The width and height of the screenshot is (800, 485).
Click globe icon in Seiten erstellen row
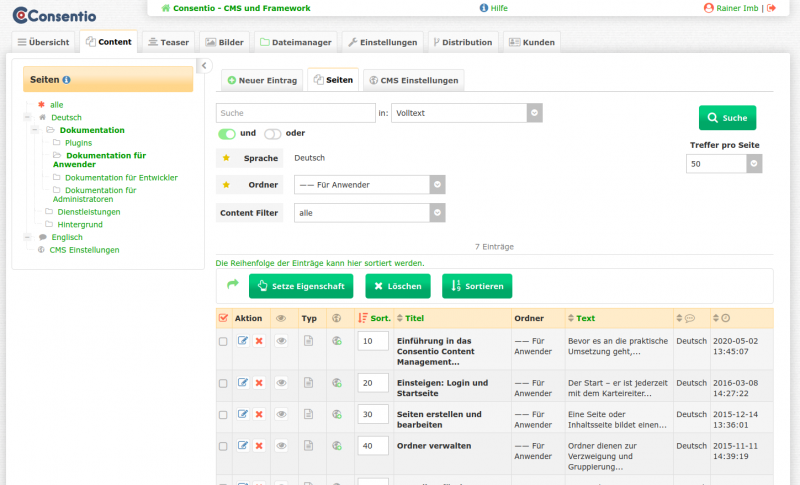[x=337, y=414]
